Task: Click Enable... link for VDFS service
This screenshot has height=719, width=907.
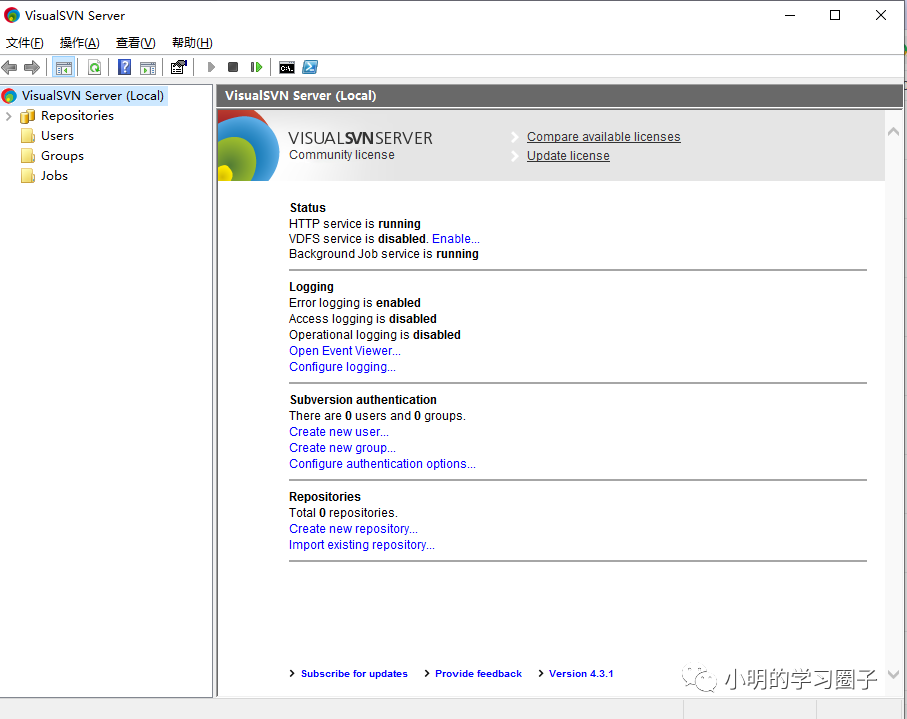Action: coord(456,239)
